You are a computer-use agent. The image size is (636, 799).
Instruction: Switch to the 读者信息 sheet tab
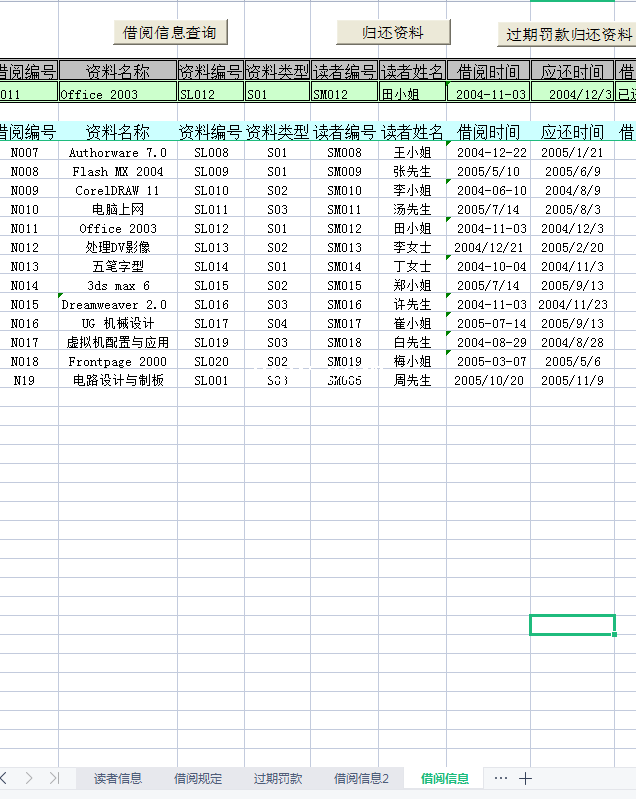click(x=118, y=778)
